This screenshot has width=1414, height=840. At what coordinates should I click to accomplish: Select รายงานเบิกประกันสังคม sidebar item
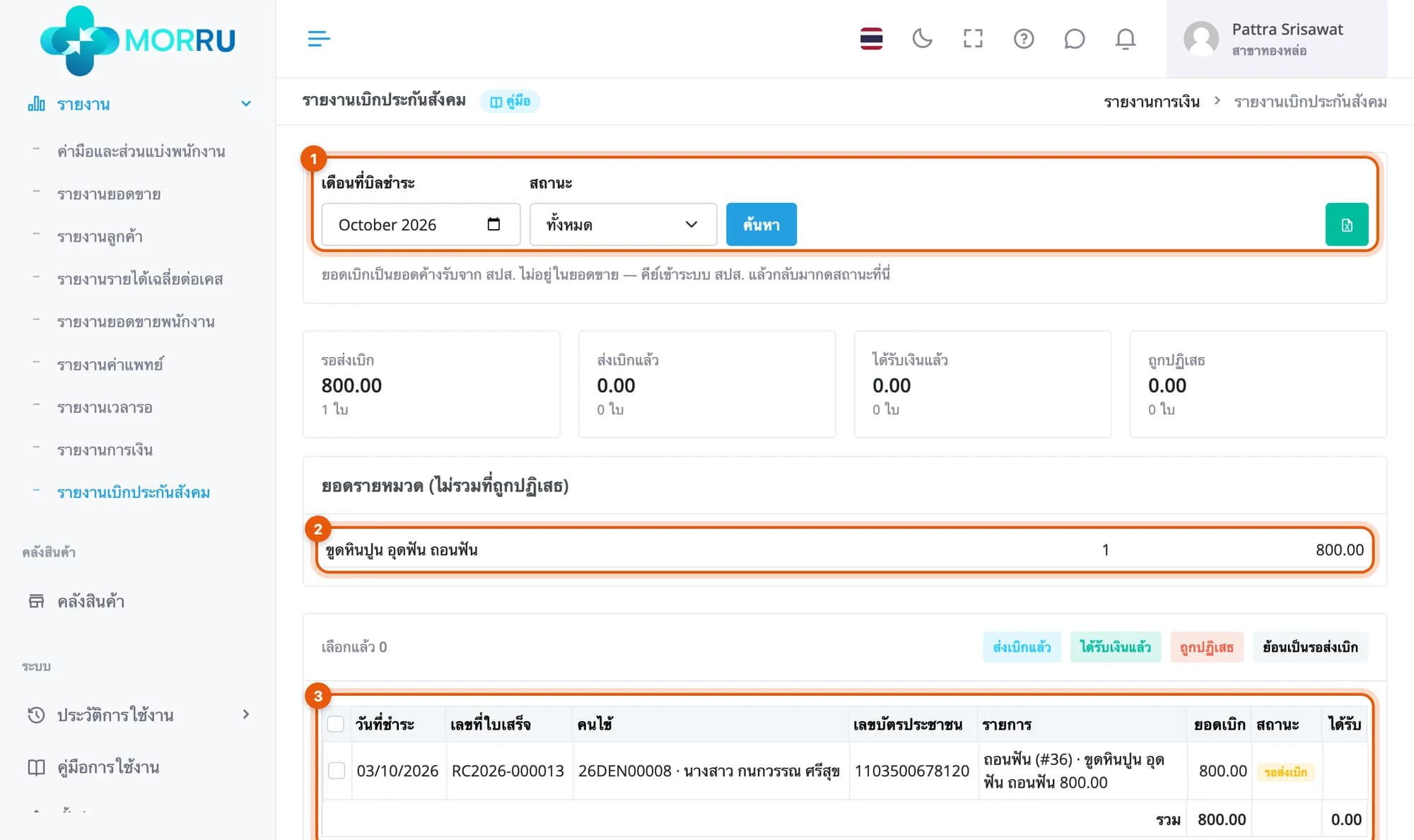click(x=134, y=492)
